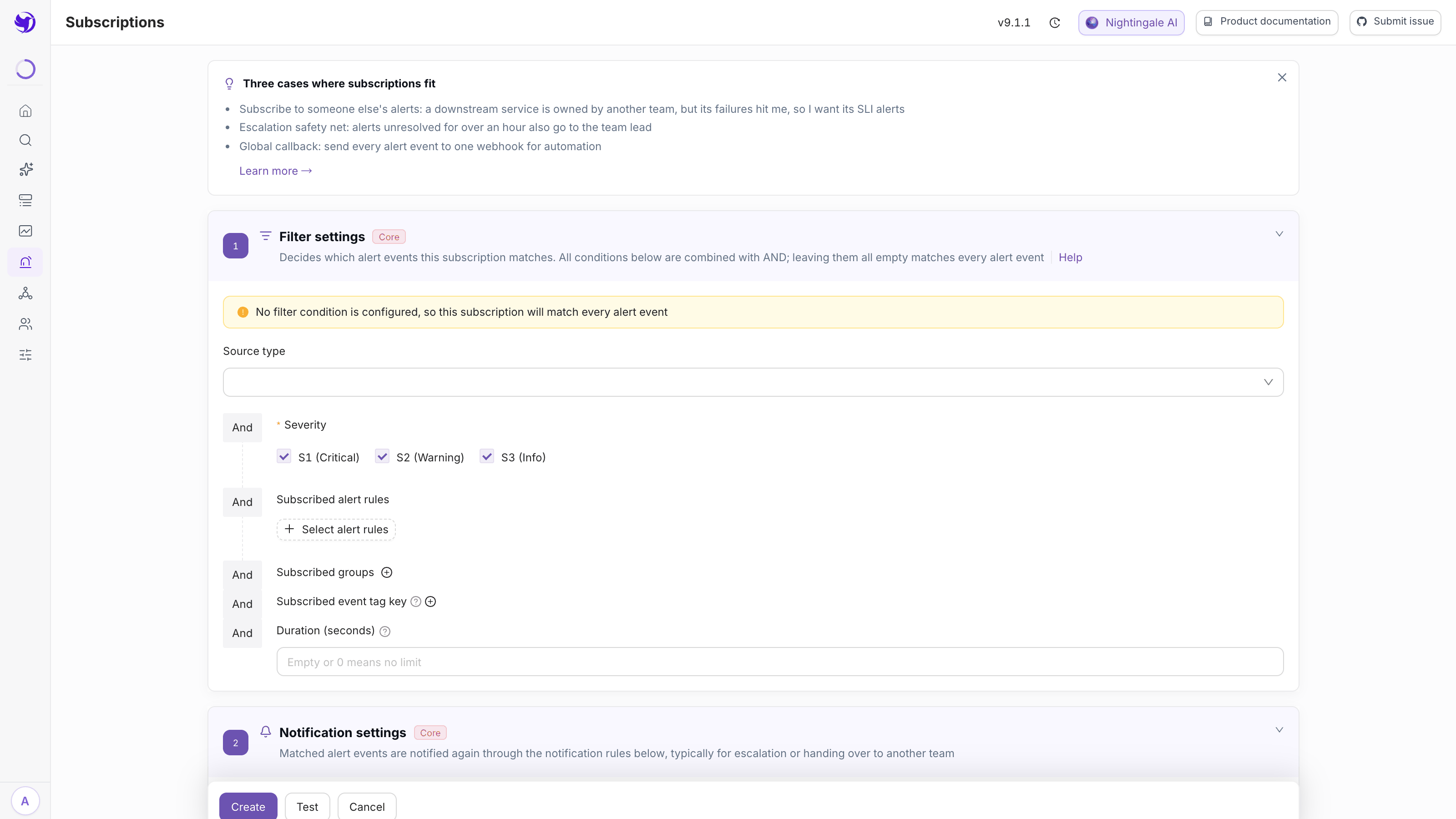Click the Test button

coord(308,806)
